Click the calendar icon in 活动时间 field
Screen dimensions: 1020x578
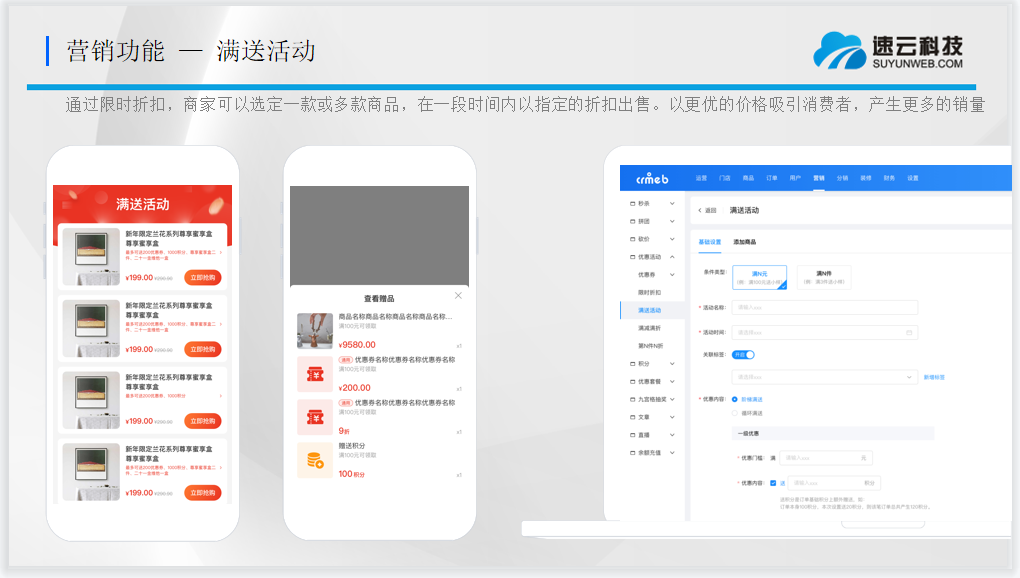coord(909,332)
